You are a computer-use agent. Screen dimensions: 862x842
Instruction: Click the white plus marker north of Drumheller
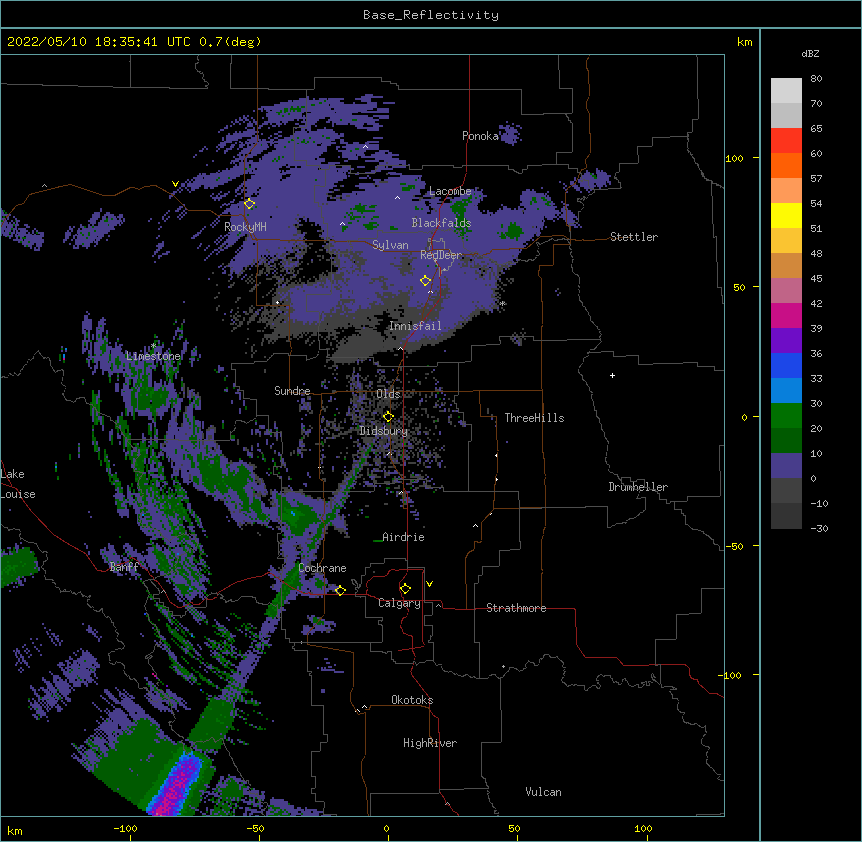pyautogui.click(x=612, y=375)
